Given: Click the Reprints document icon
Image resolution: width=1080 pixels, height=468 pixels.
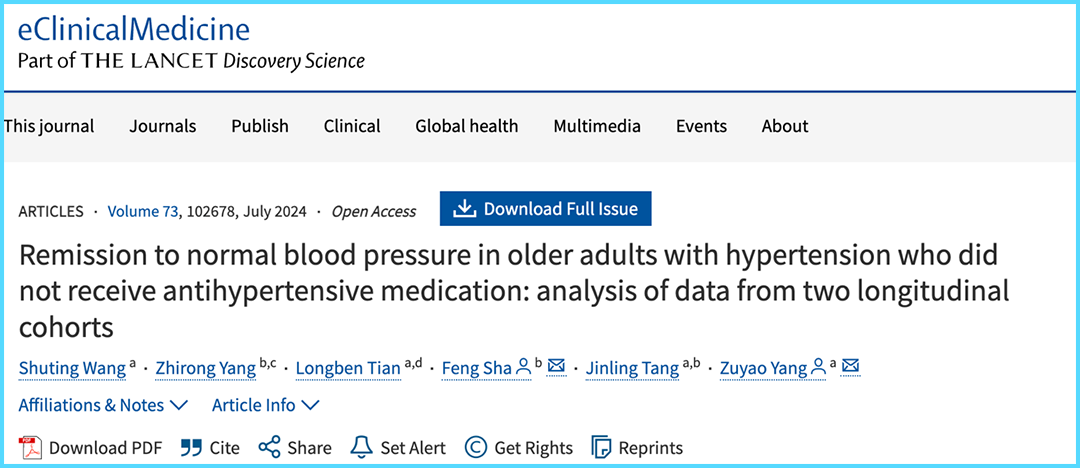Looking at the screenshot, I should tap(601, 448).
